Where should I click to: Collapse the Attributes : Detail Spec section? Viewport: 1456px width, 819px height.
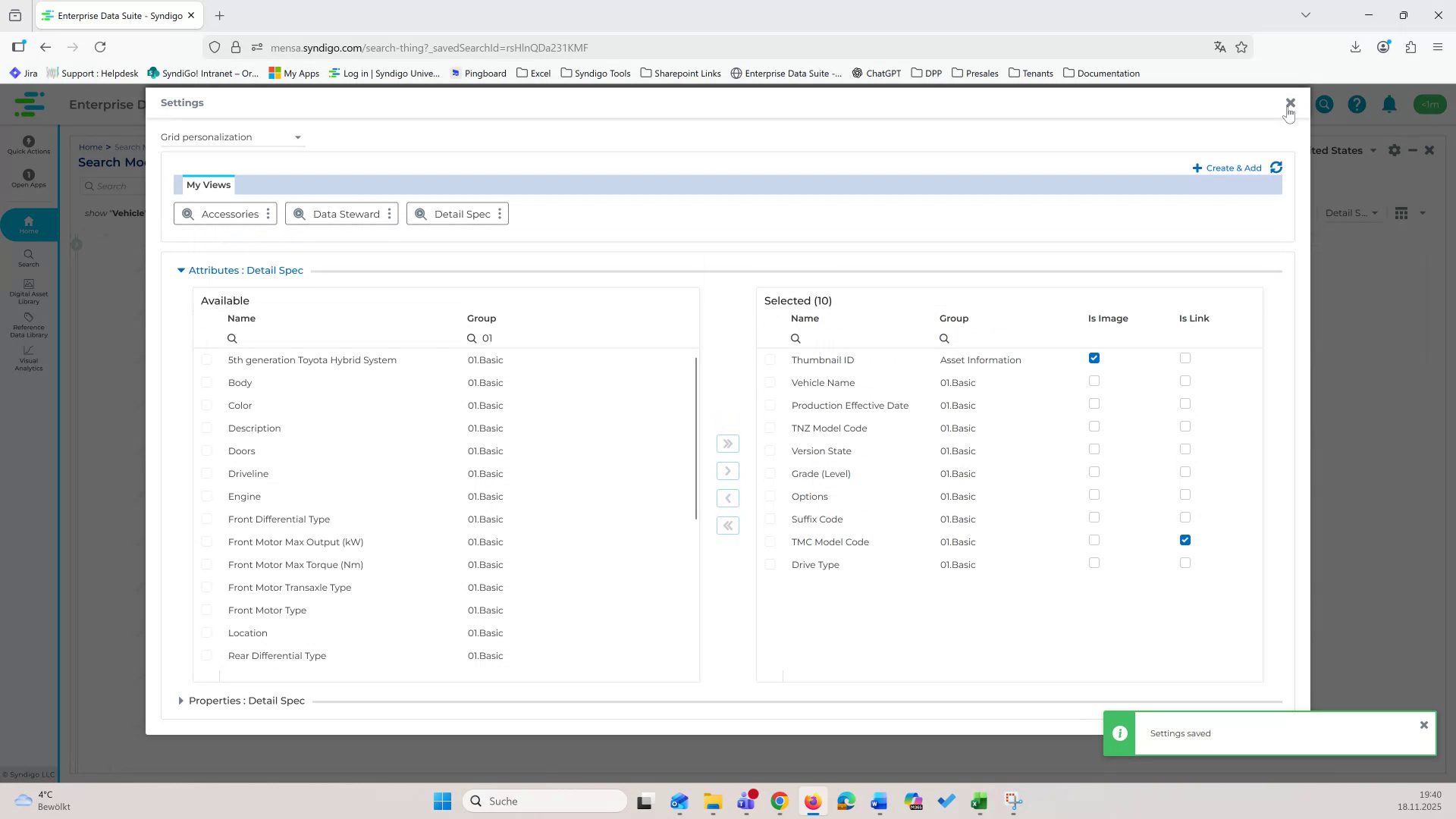[180, 270]
